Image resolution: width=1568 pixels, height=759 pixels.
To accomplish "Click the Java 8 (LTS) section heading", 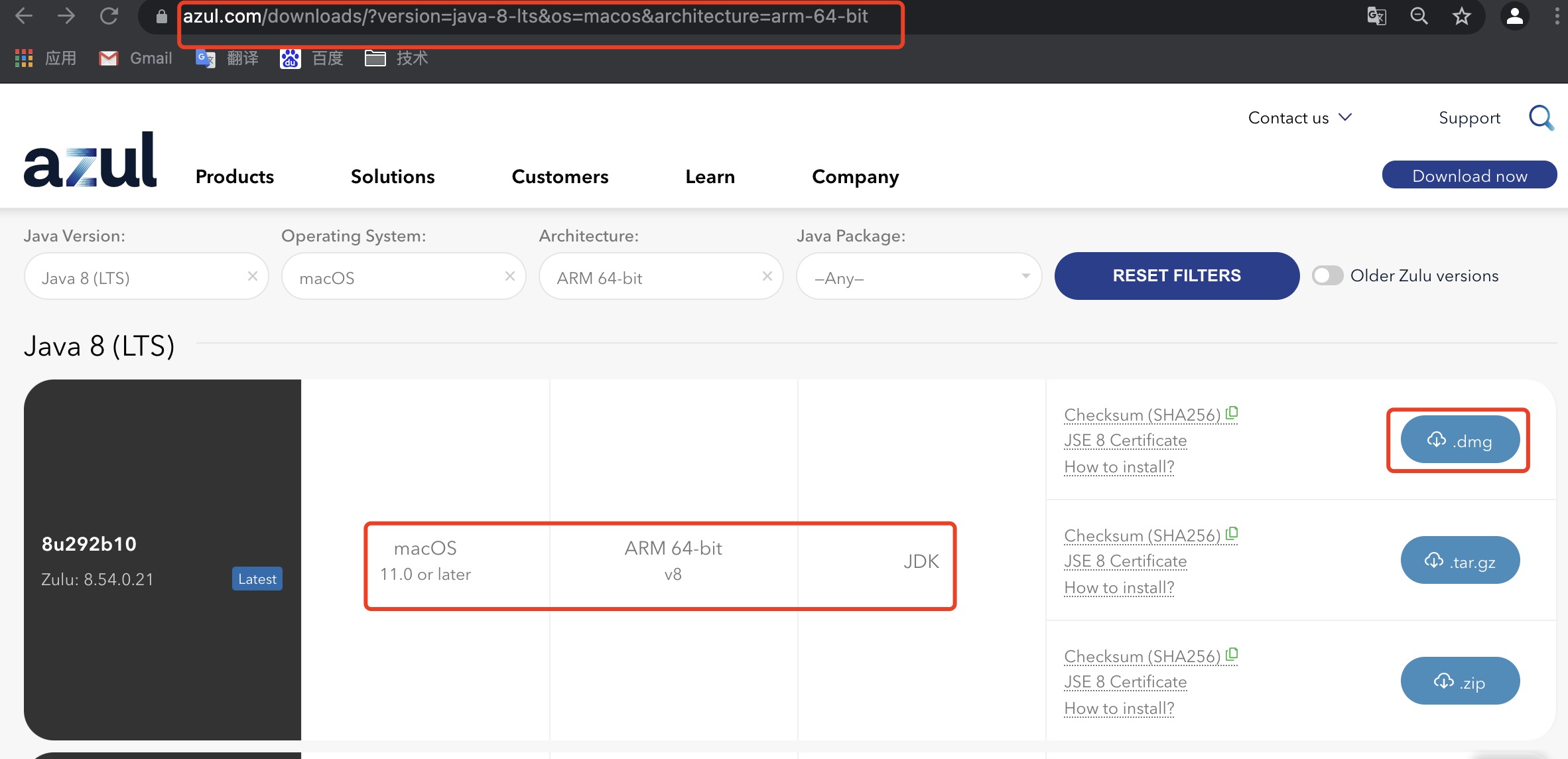I will pyautogui.click(x=99, y=346).
